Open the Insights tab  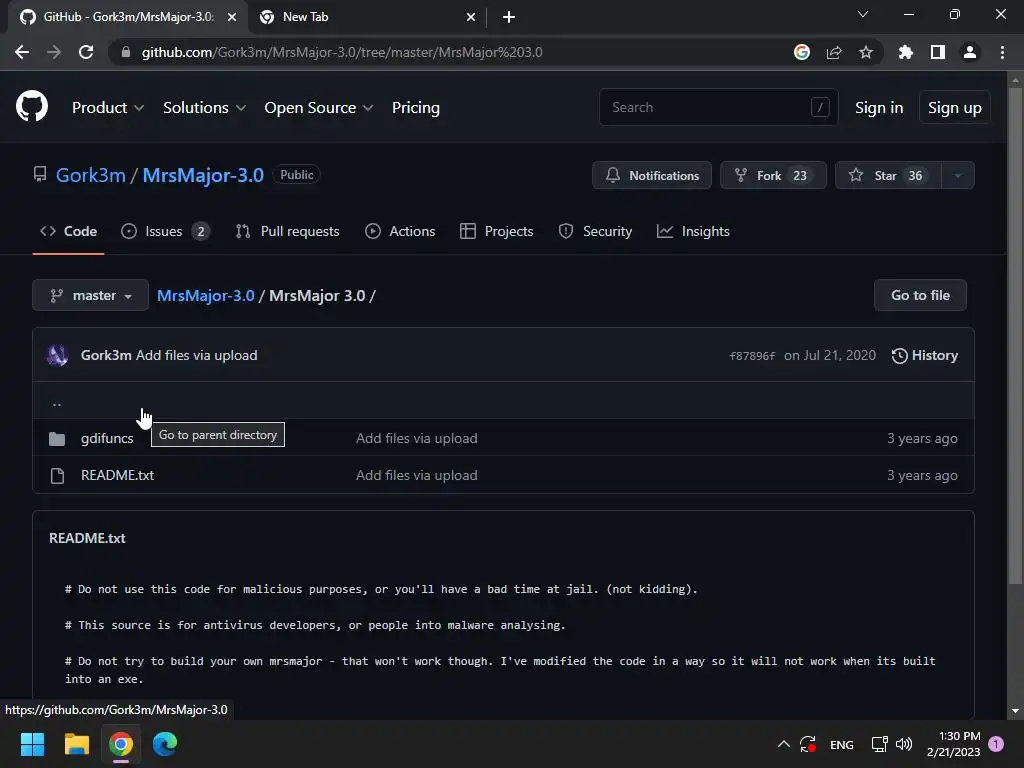tap(693, 231)
